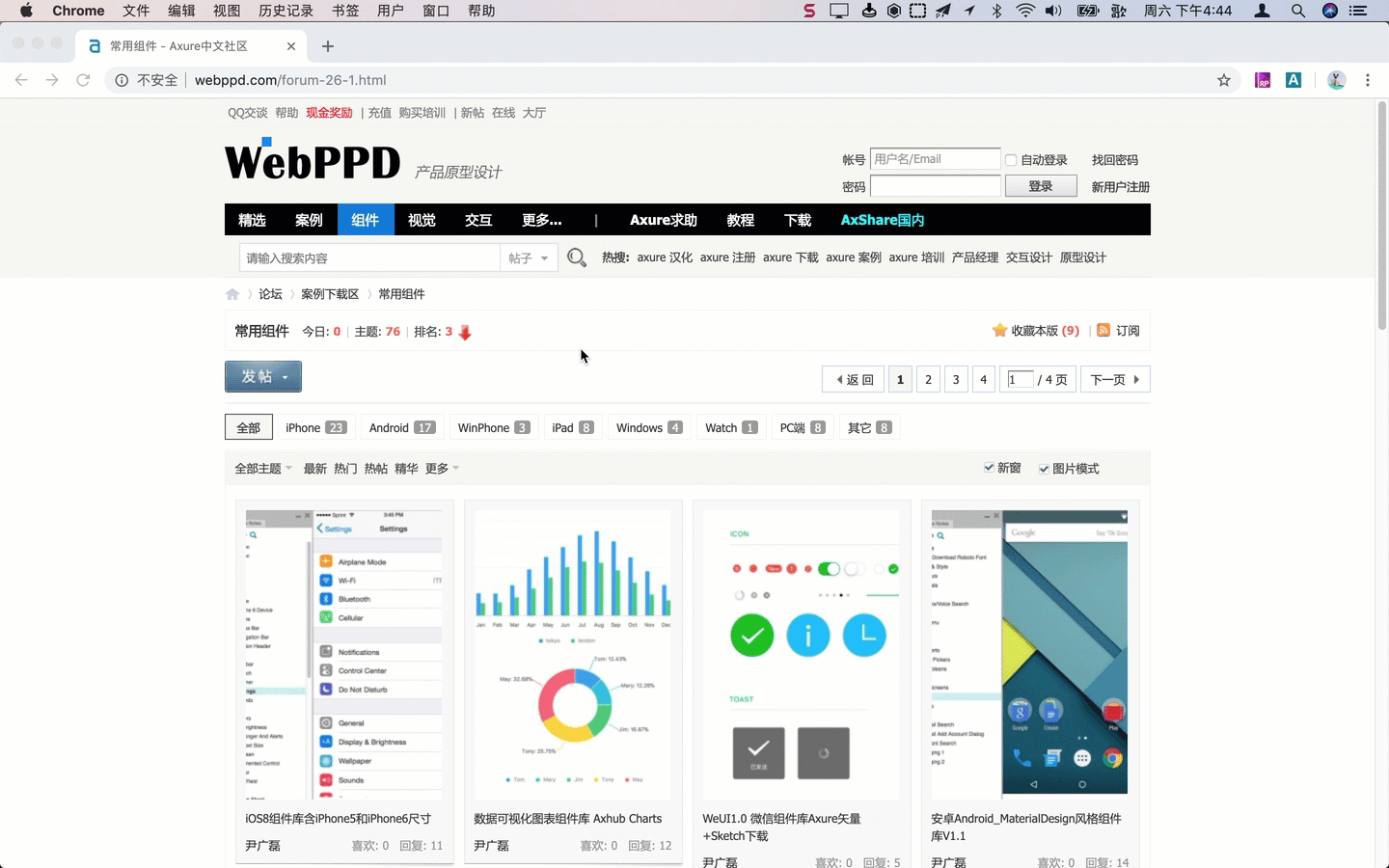This screenshot has width=1389, height=868.
Task: Open the volume control in the menu bar
Action: 1053,11
